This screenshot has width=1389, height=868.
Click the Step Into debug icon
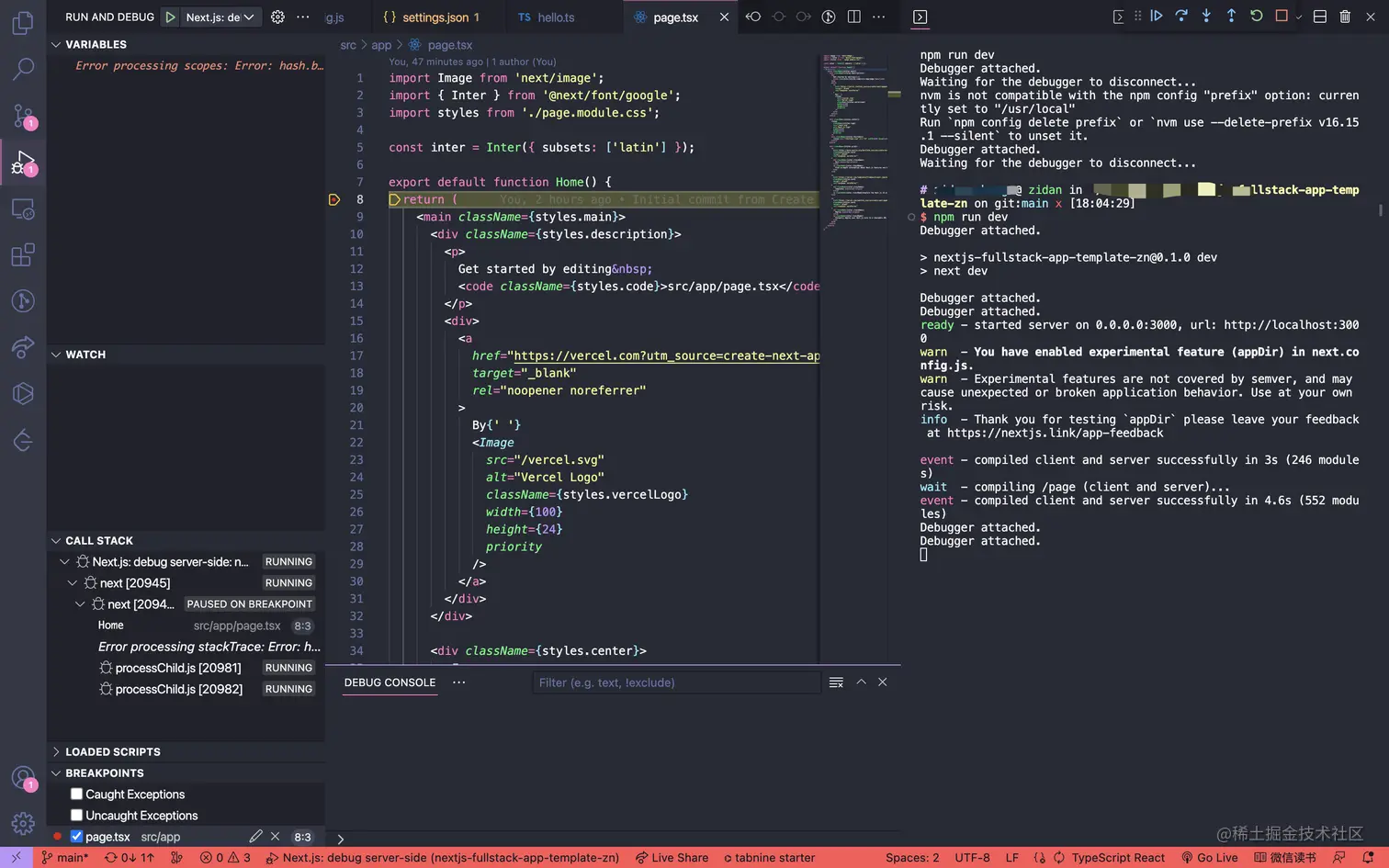[1205, 17]
